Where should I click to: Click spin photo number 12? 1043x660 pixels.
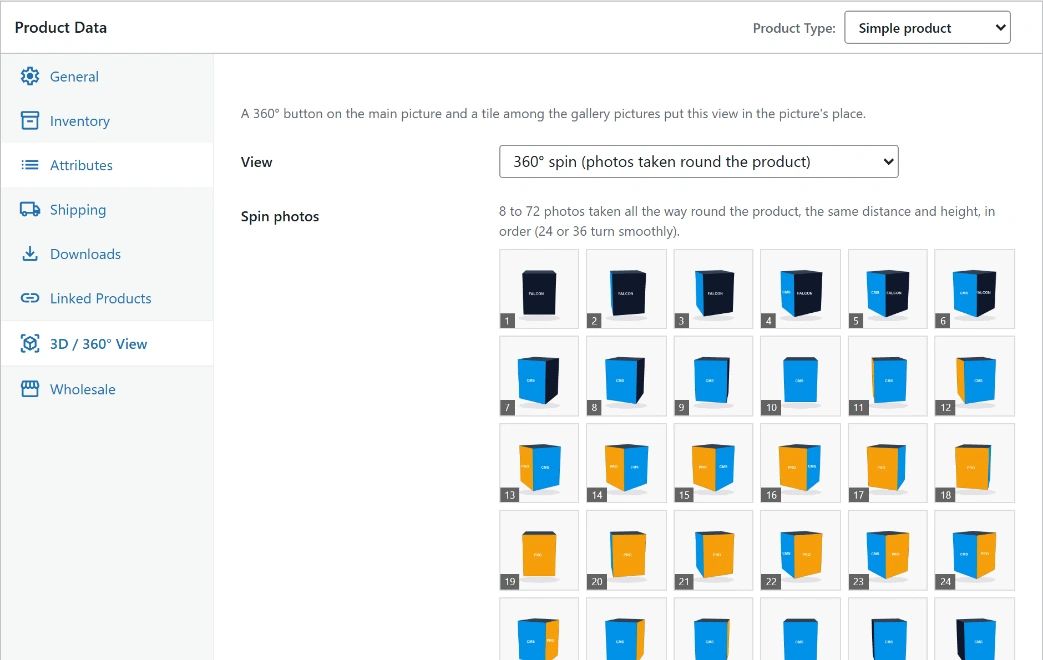[974, 376]
